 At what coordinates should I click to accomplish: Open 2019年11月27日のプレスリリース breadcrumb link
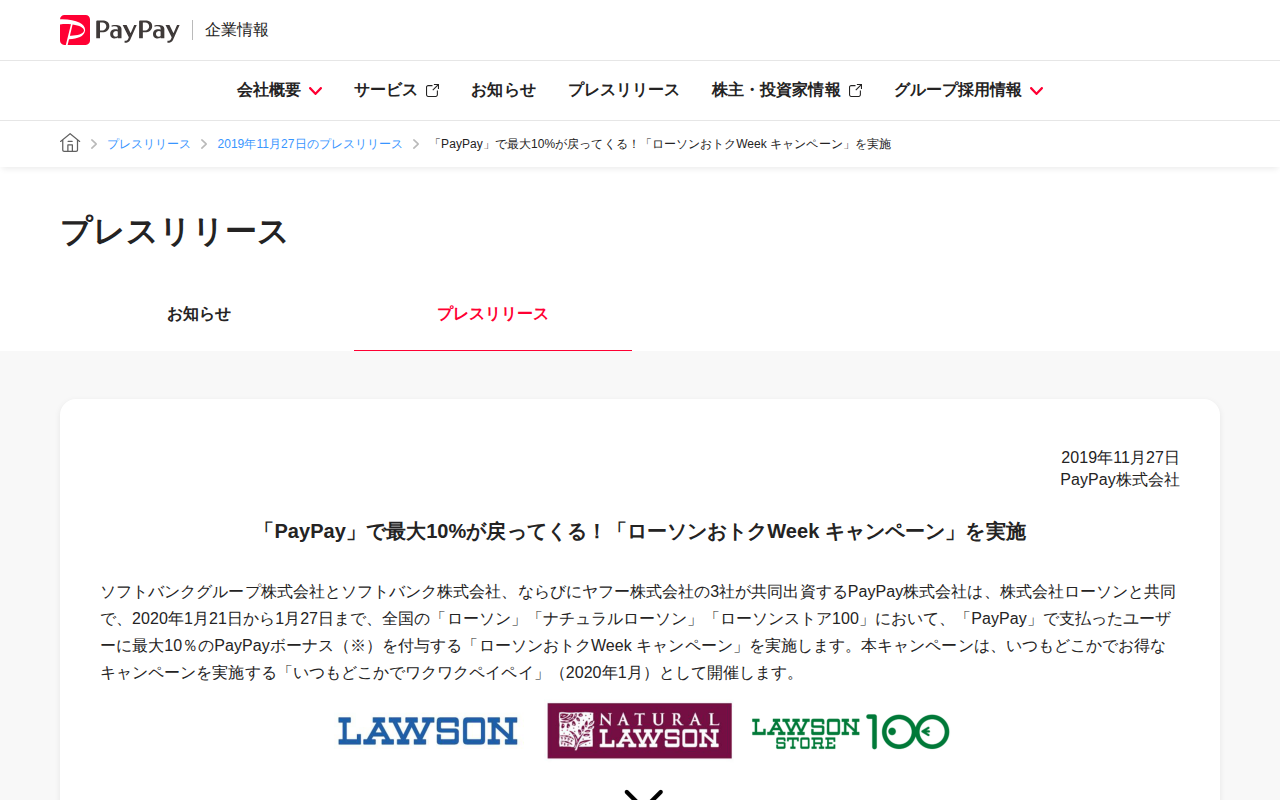point(310,144)
